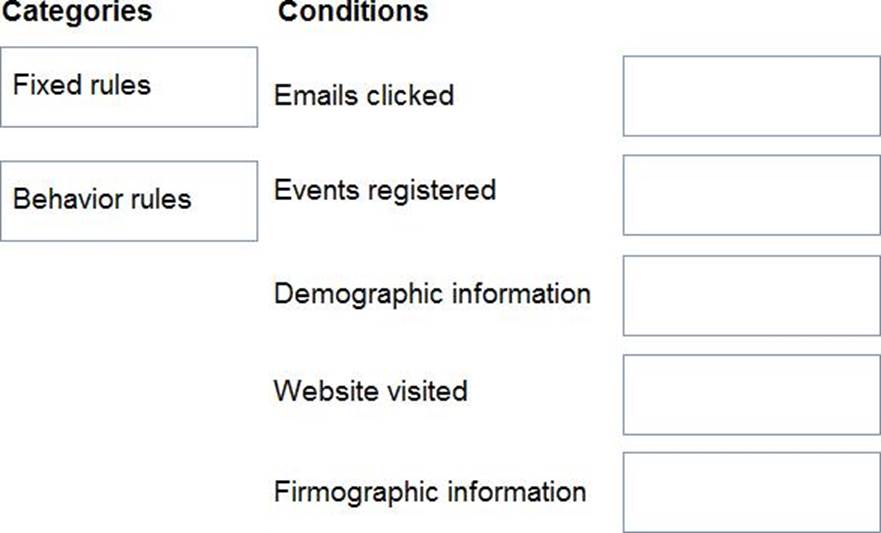The height and width of the screenshot is (533, 881).
Task: Click the empty box beside Emails clicked
Action: tap(751, 96)
